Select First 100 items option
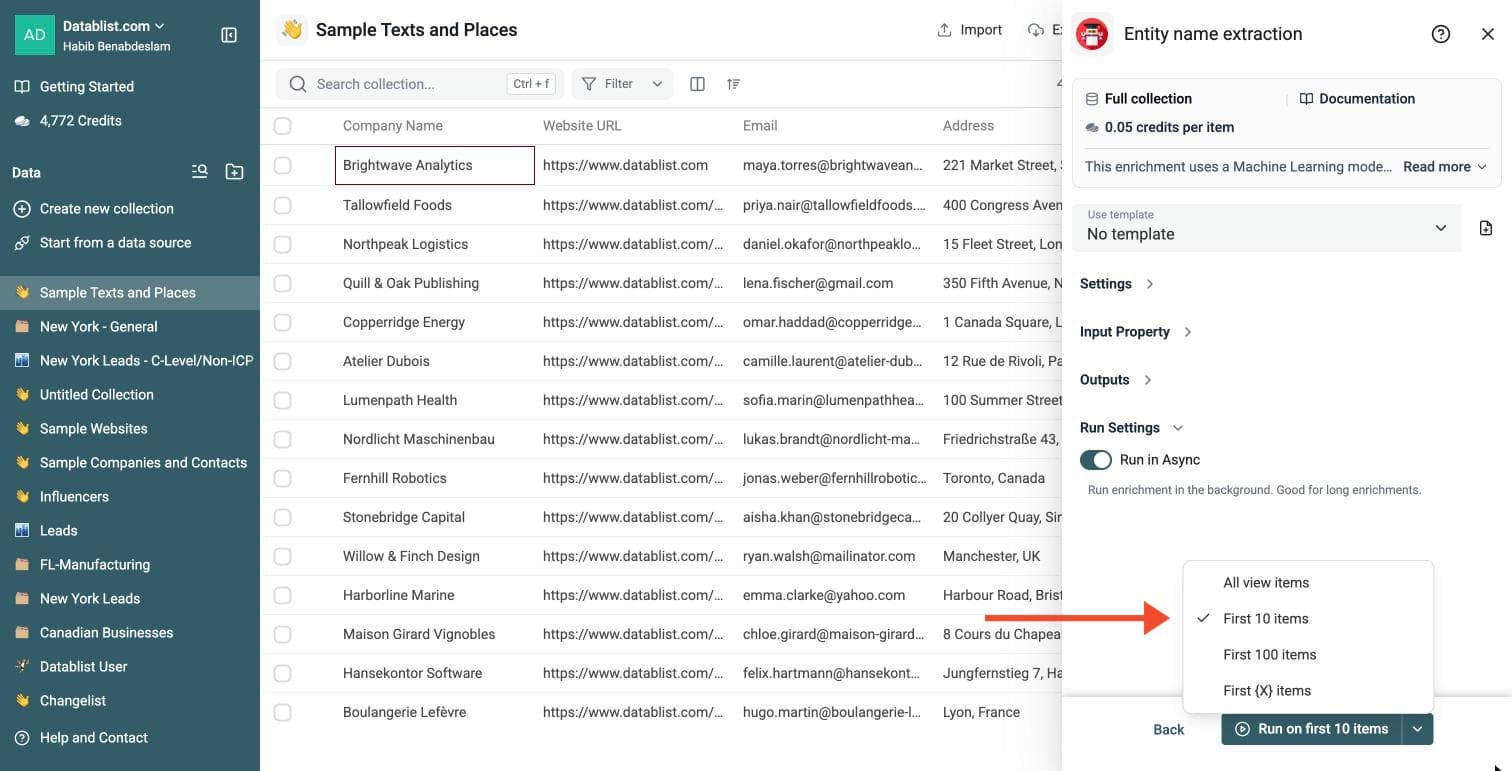 [x=1308, y=655]
